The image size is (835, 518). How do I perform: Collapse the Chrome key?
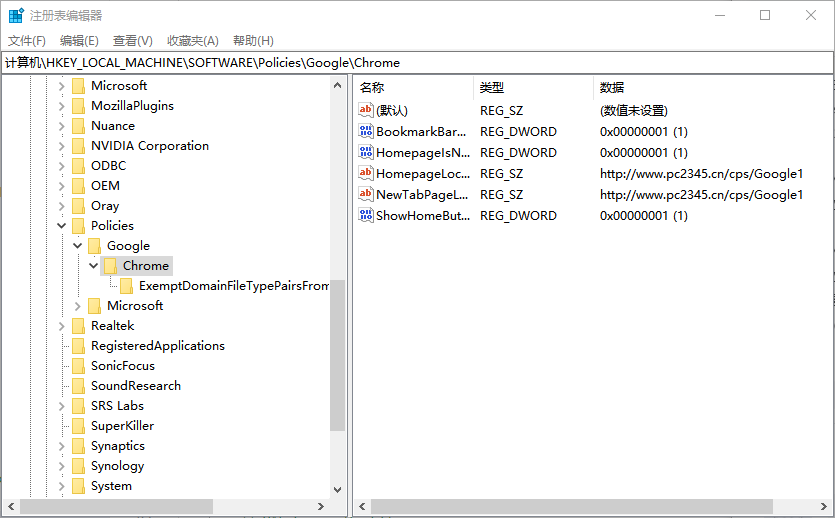(94, 266)
